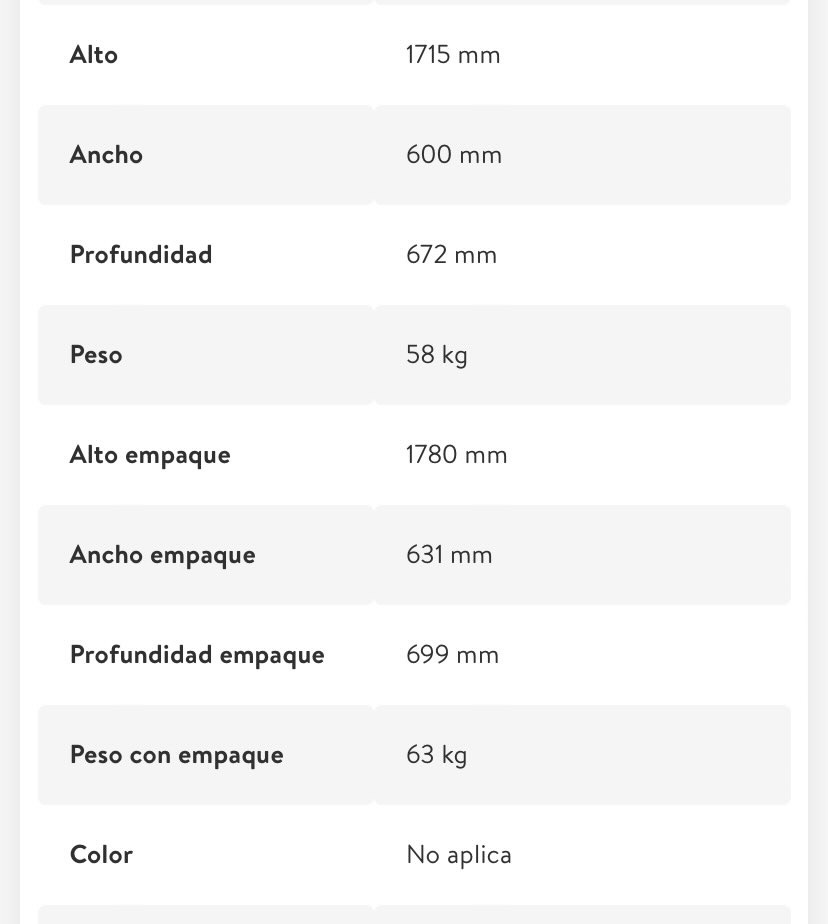Click the Ancho label cell
This screenshot has height=924, width=828.
(x=206, y=155)
